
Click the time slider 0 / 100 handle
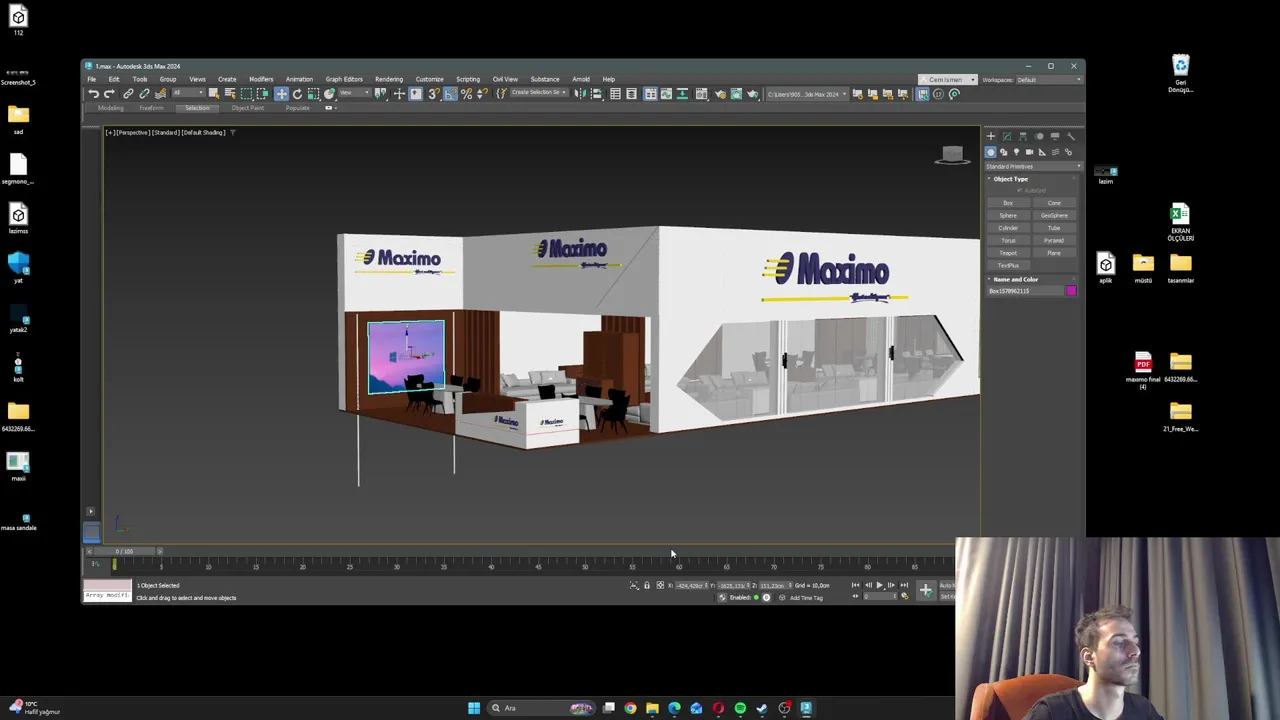124,551
